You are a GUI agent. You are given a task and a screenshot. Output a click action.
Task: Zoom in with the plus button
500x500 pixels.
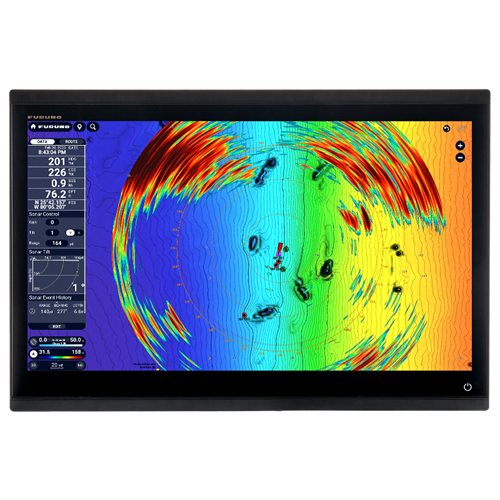[460, 145]
